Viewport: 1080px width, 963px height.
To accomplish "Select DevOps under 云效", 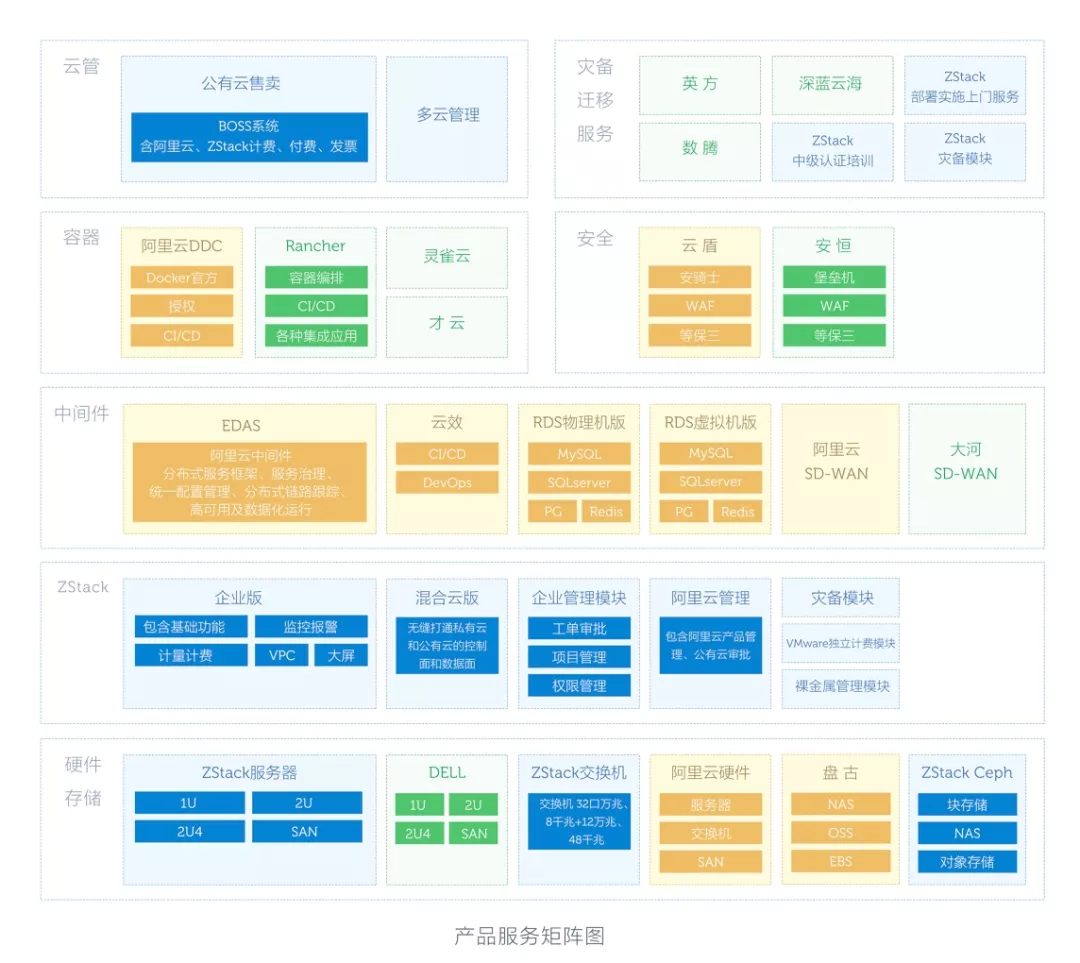I will 447,482.
